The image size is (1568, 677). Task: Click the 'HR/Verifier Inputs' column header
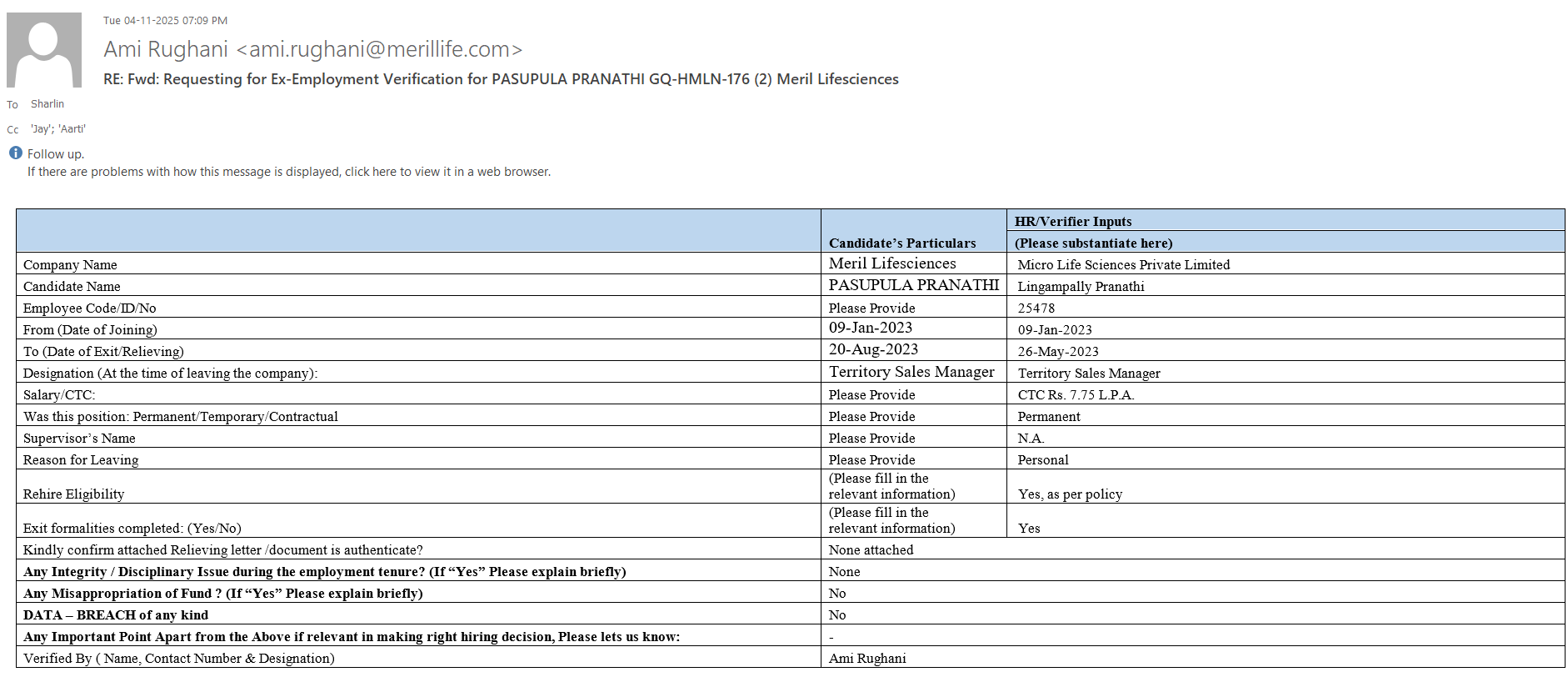pyautogui.click(x=1073, y=222)
